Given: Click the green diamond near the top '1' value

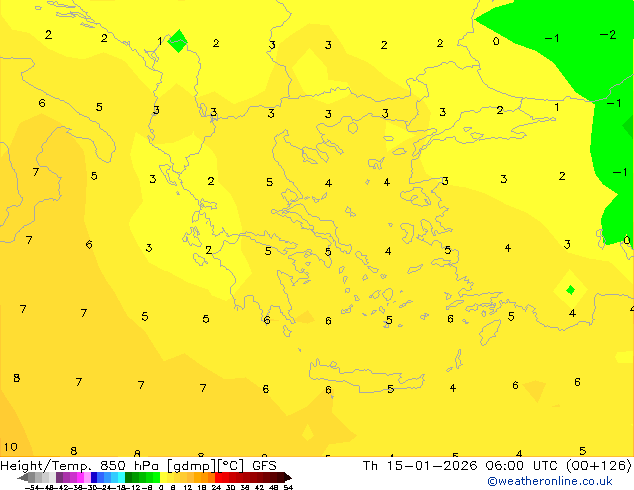Looking at the screenshot, I should [x=178, y=41].
